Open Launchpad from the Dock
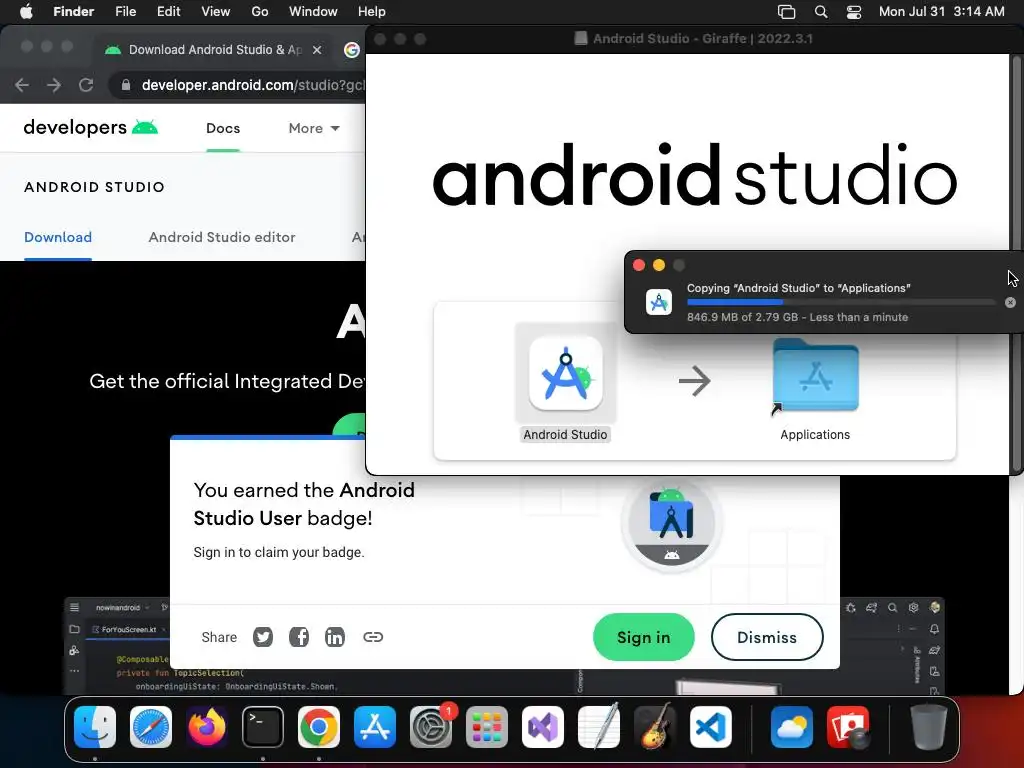The height and width of the screenshot is (768, 1024). 487,727
